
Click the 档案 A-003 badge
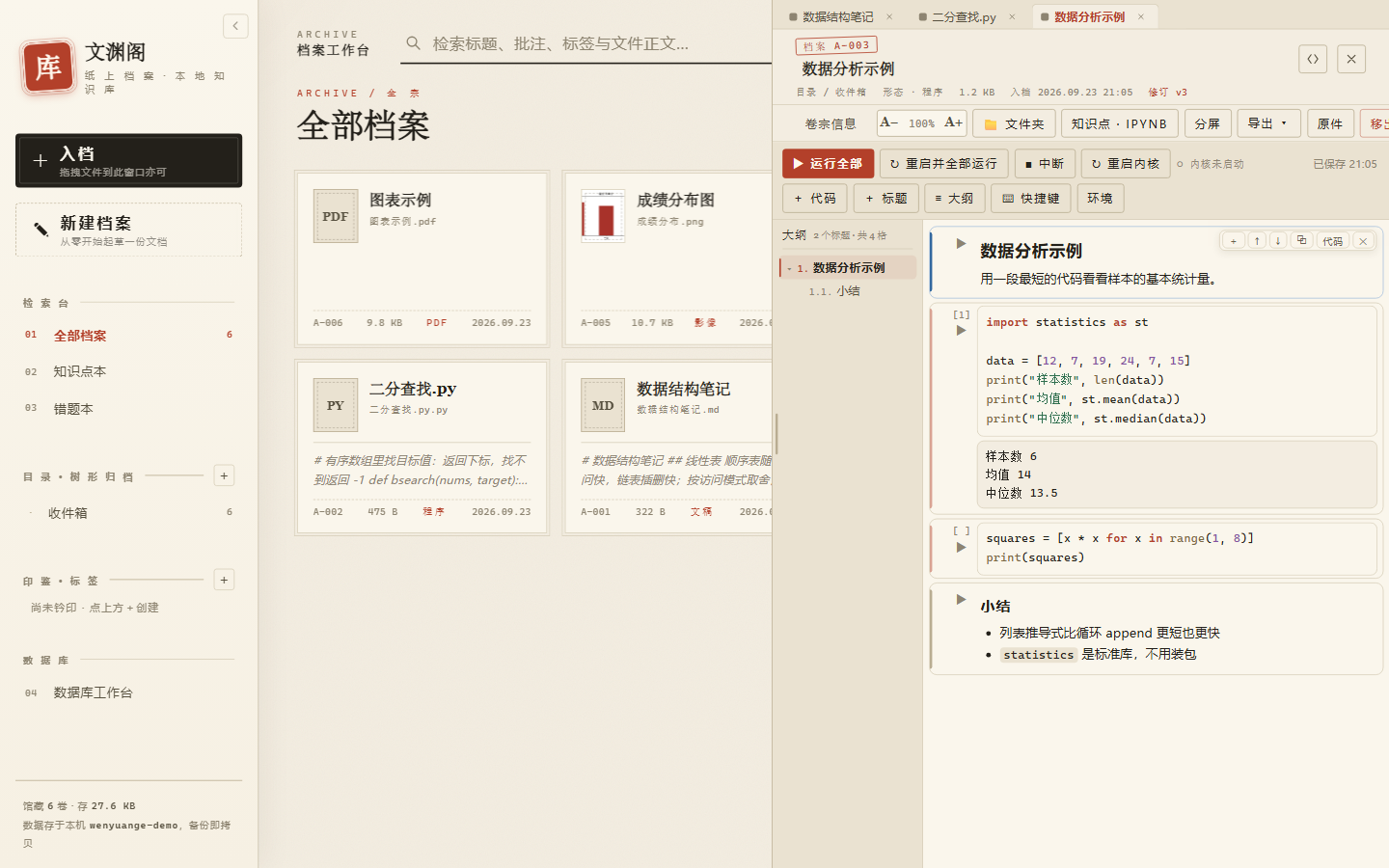[x=836, y=45]
